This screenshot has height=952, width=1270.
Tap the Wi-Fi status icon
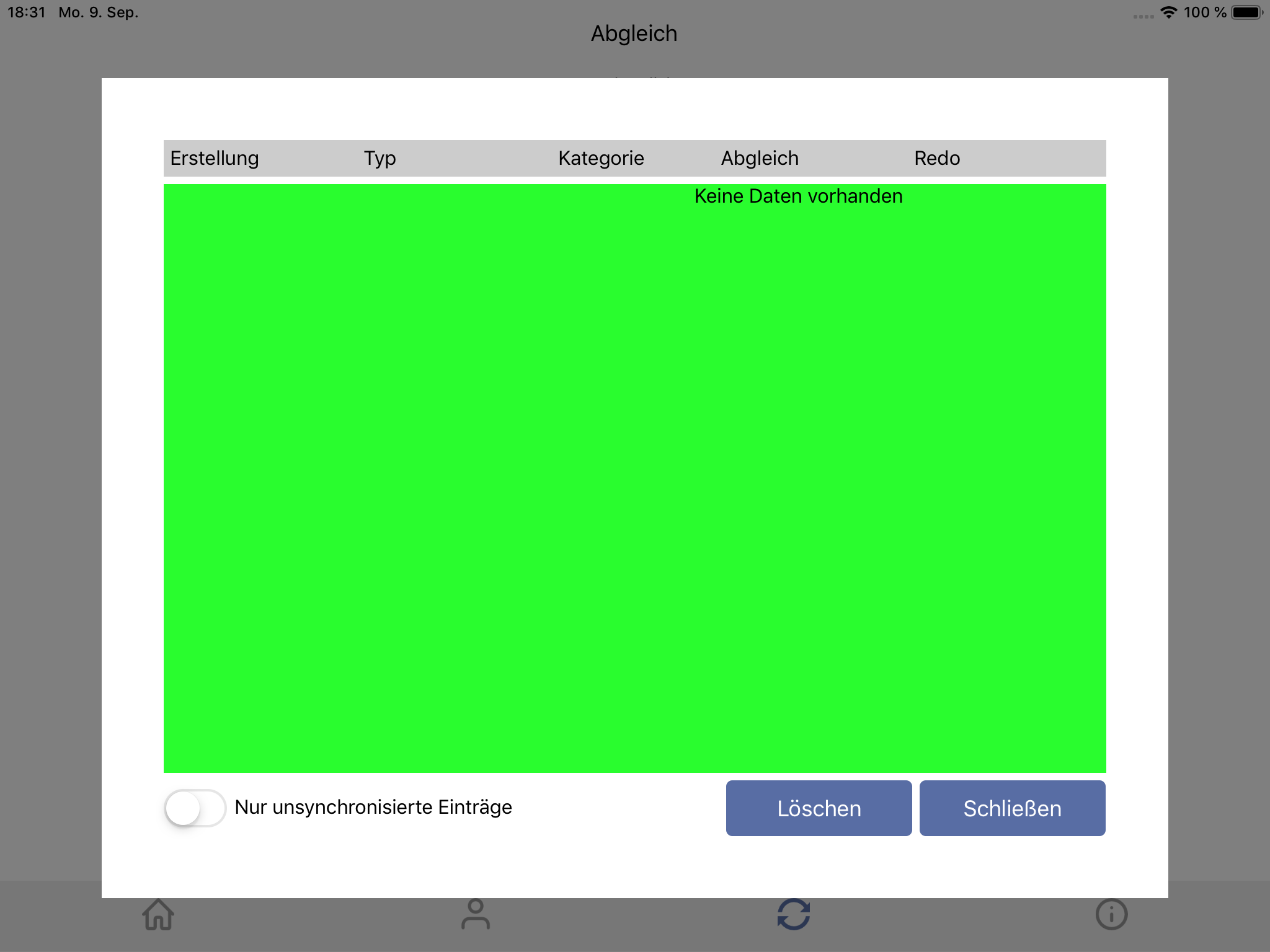coord(1168,12)
